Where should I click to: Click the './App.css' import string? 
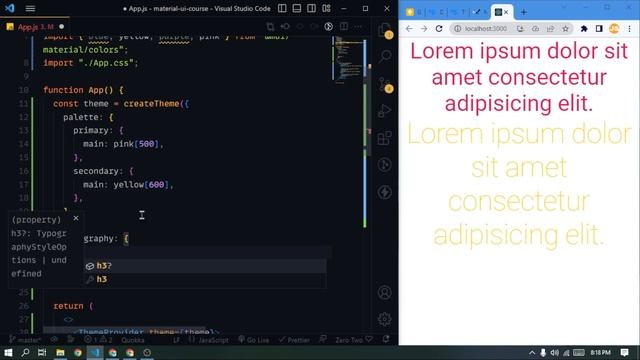coord(106,63)
